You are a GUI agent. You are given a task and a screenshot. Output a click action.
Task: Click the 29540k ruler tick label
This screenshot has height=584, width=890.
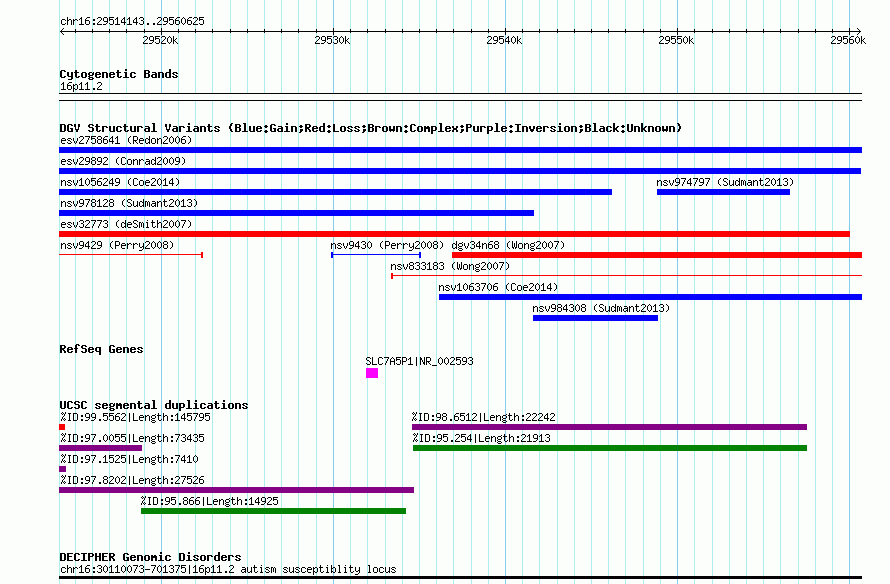click(504, 40)
